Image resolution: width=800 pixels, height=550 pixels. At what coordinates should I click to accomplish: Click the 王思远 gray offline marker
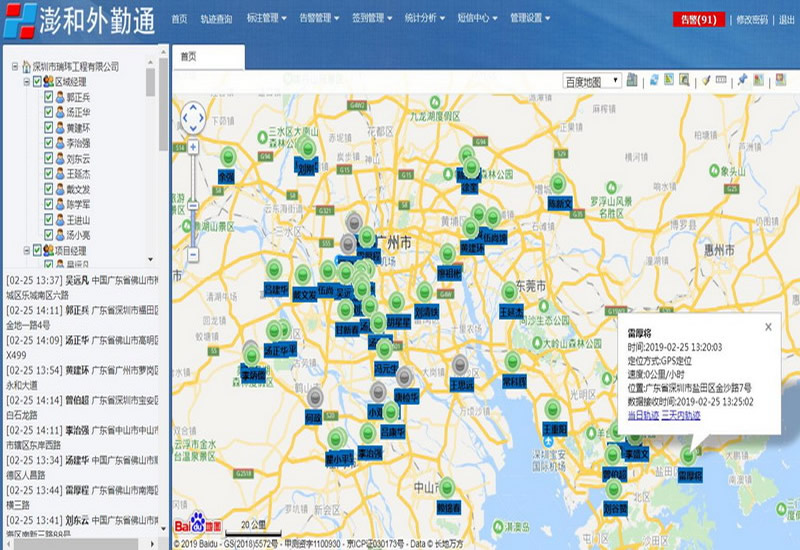click(460, 364)
